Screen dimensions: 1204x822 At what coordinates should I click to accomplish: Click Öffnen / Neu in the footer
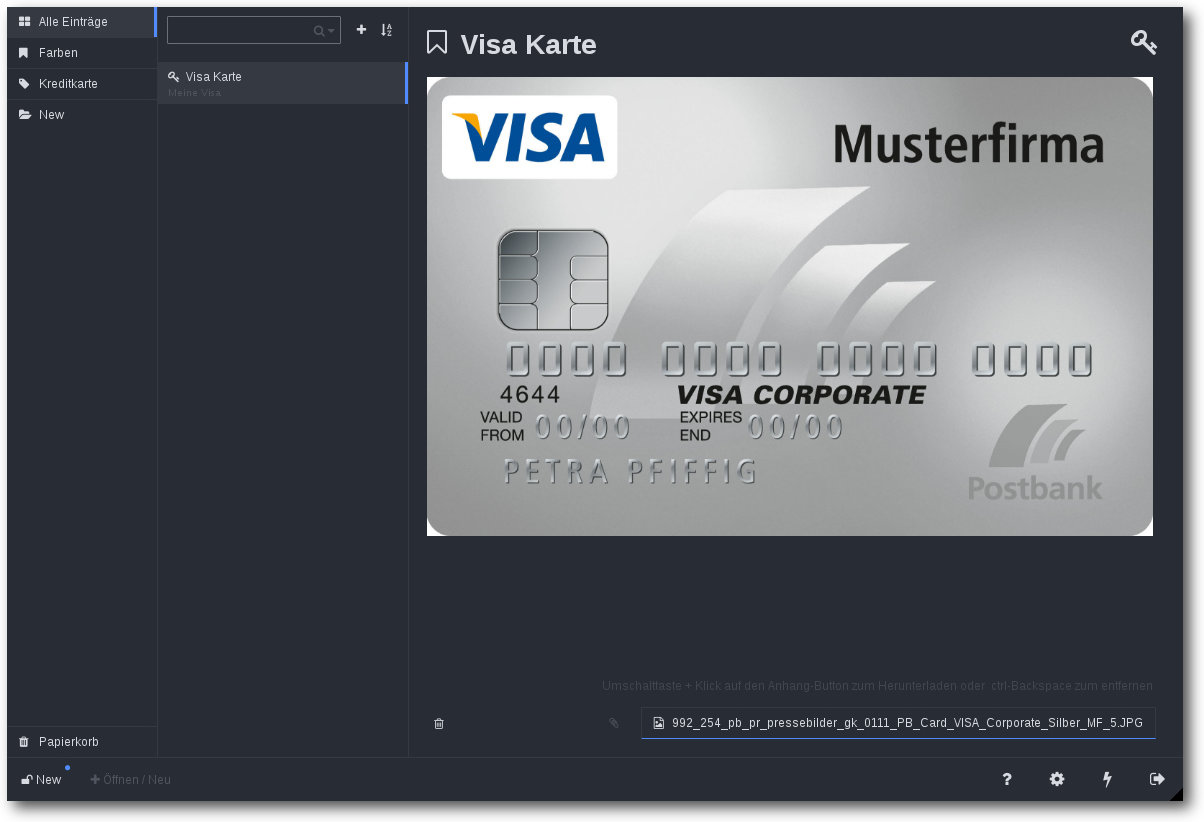[x=131, y=779]
